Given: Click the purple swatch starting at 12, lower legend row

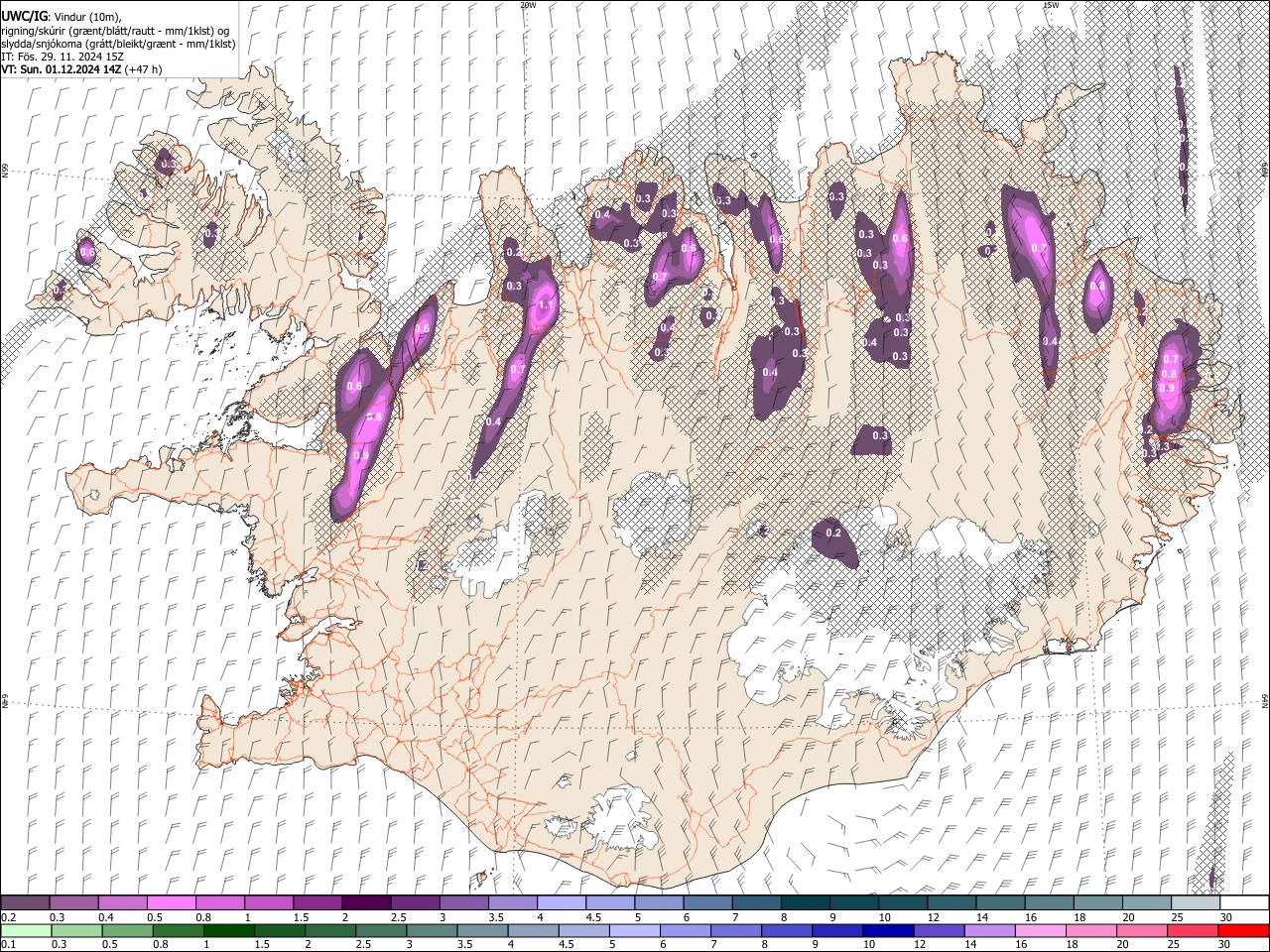Looking at the screenshot, I should [x=939, y=930].
